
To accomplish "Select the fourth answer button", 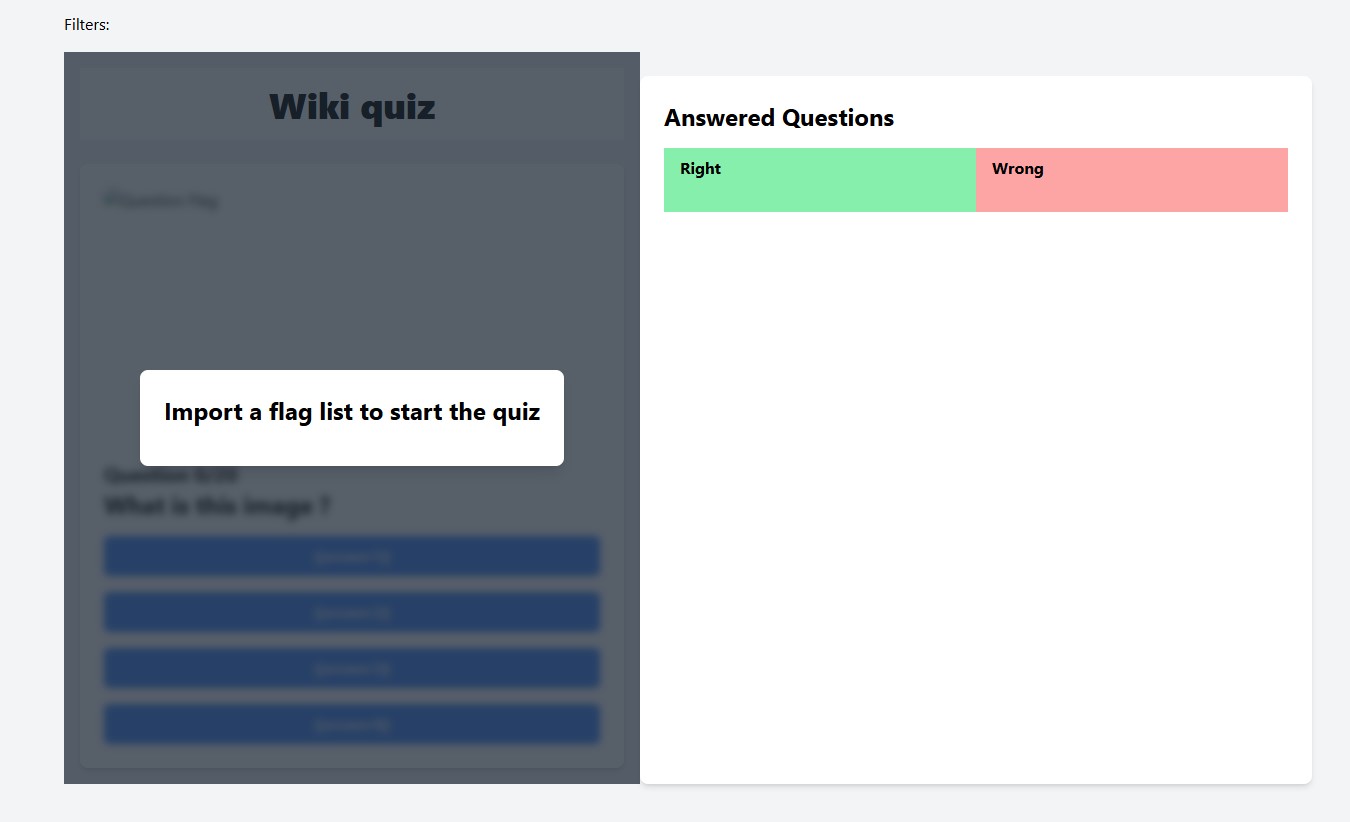I will click(351, 724).
